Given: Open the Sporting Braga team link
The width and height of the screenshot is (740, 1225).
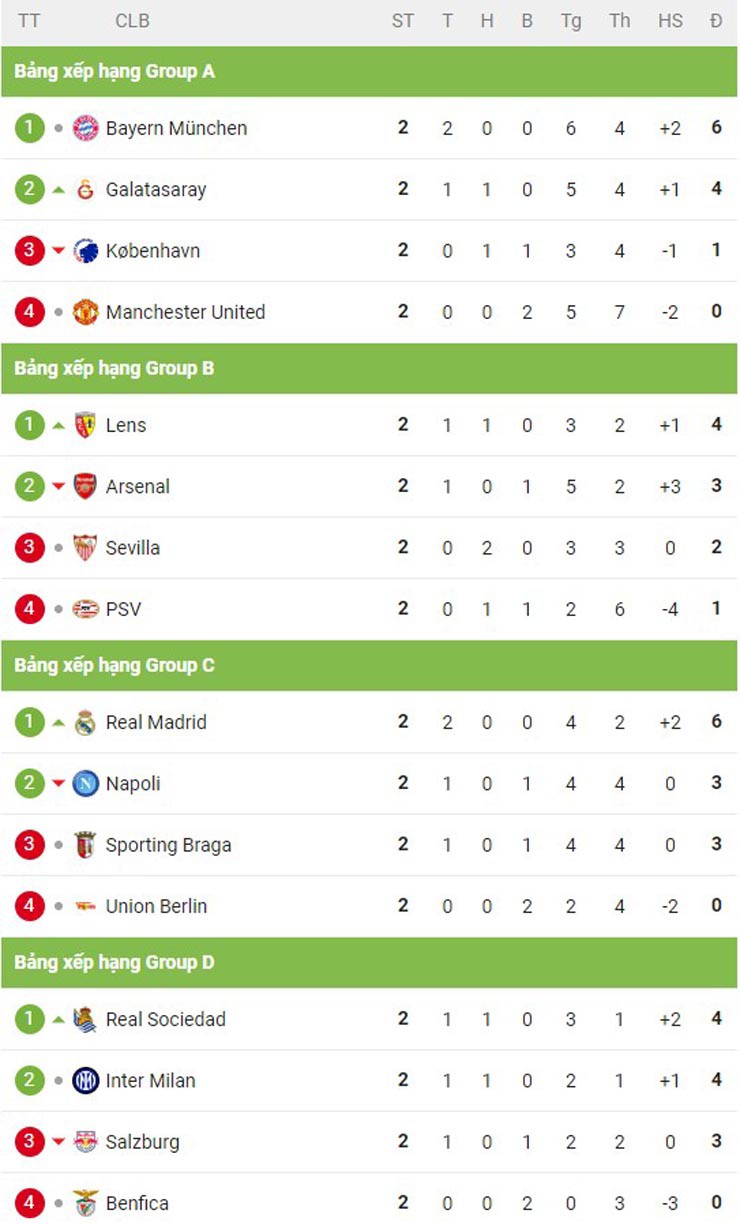Looking at the screenshot, I should pos(168,845).
